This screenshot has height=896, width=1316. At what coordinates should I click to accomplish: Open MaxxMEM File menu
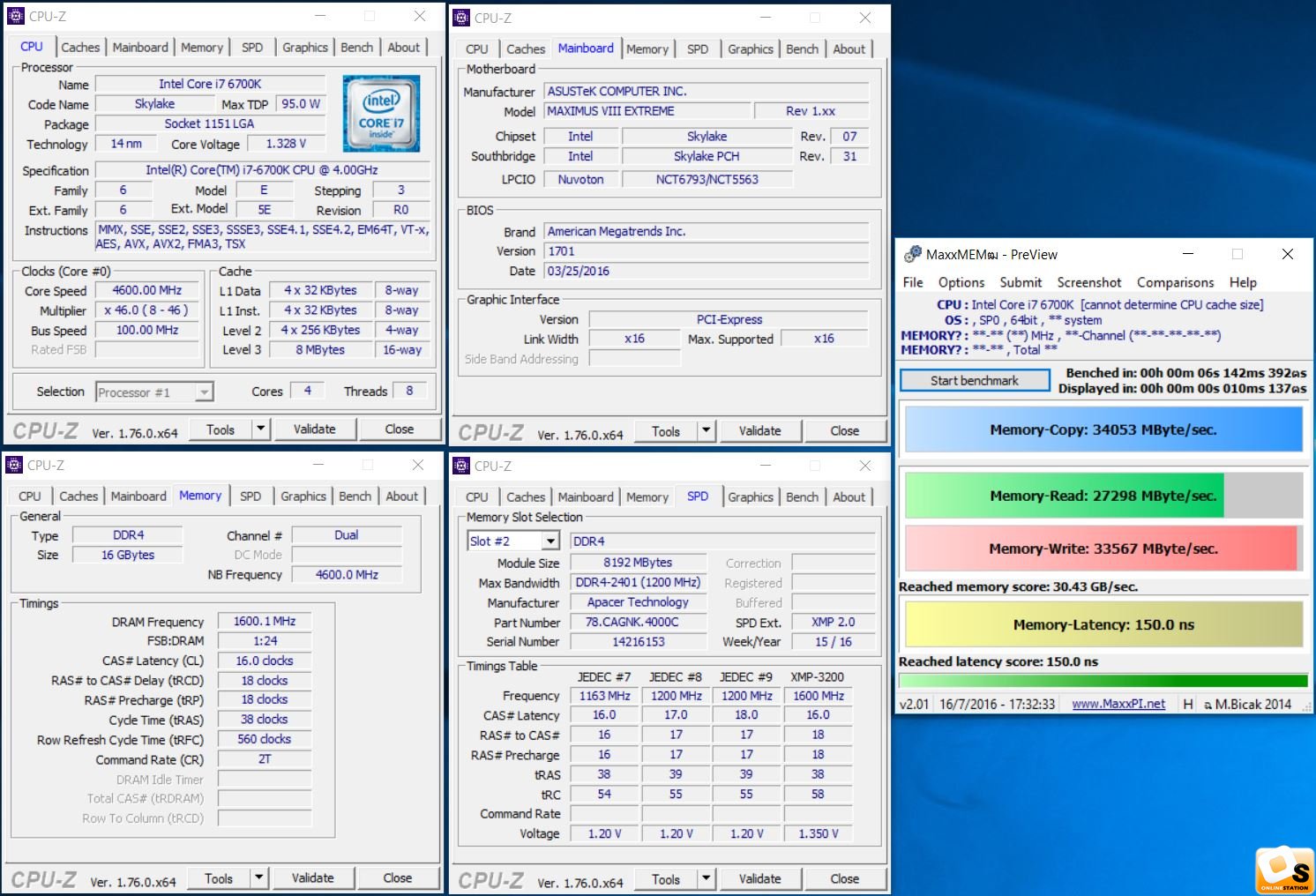click(913, 282)
